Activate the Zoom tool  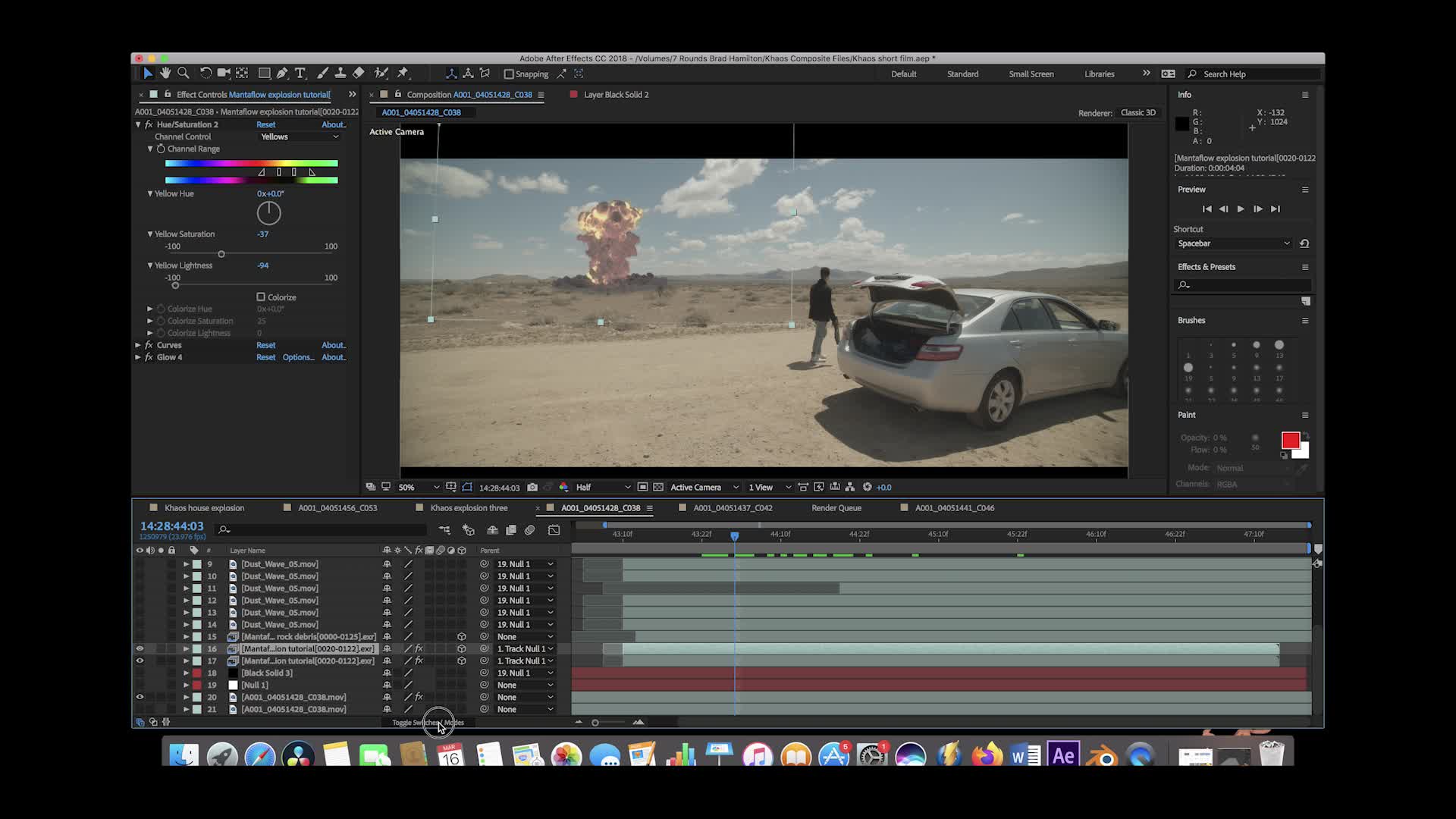pos(184,73)
